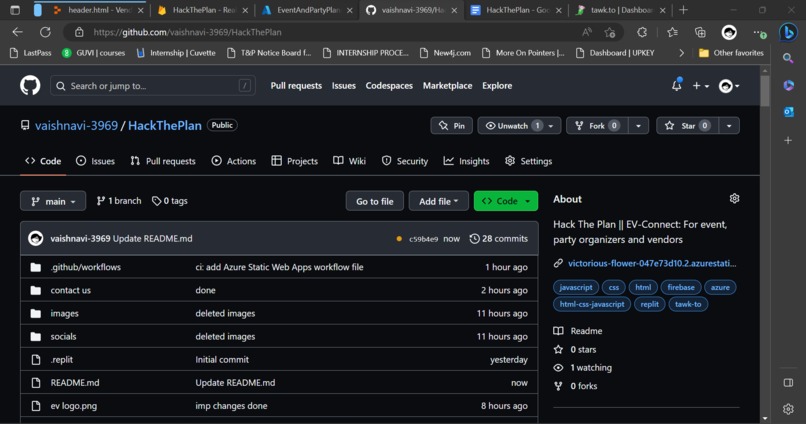Click the vaishnavi-3969 owner link
The image size is (806, 424).
coord(76,125)
